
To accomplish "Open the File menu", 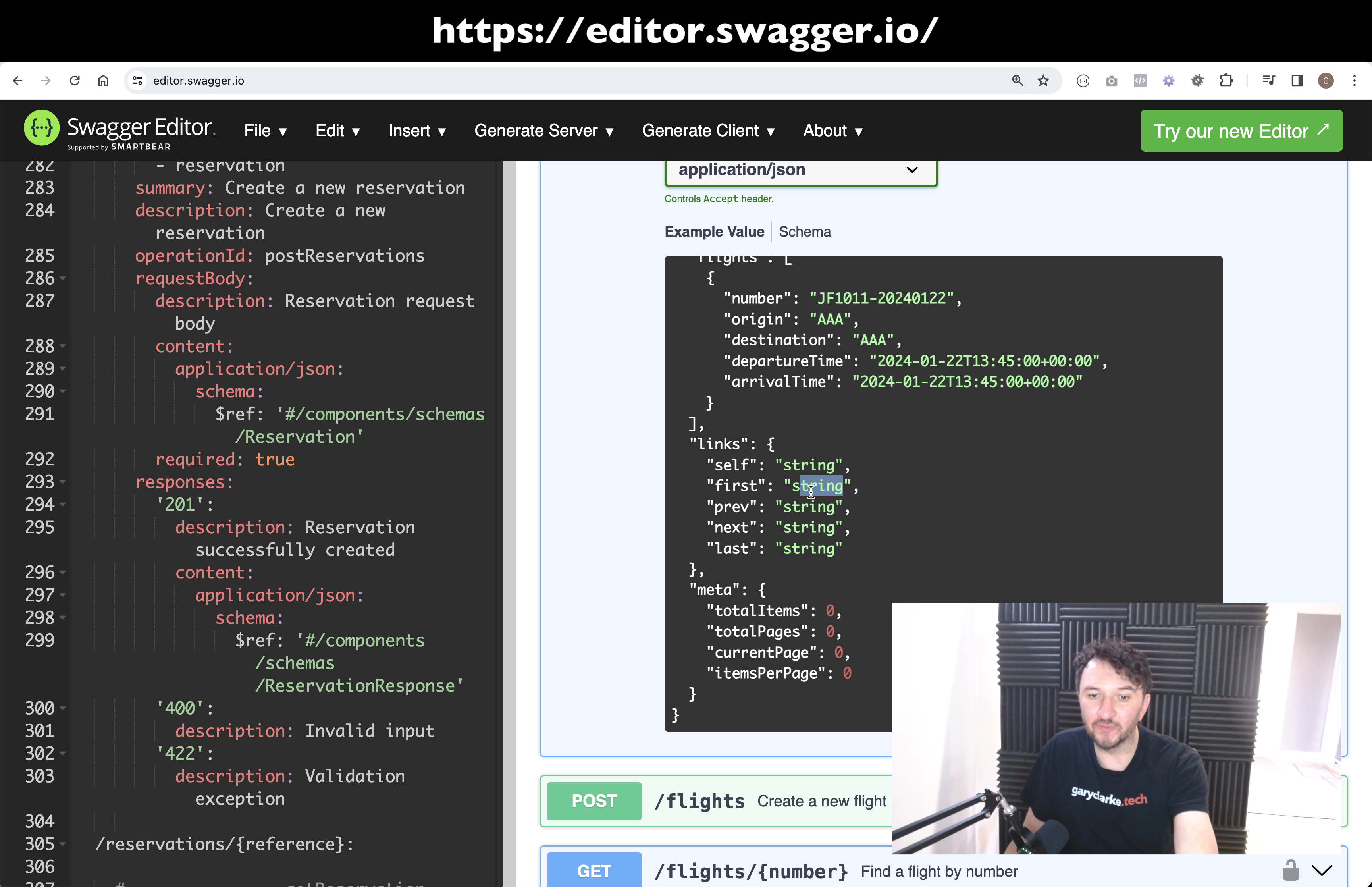I will 266,131.
